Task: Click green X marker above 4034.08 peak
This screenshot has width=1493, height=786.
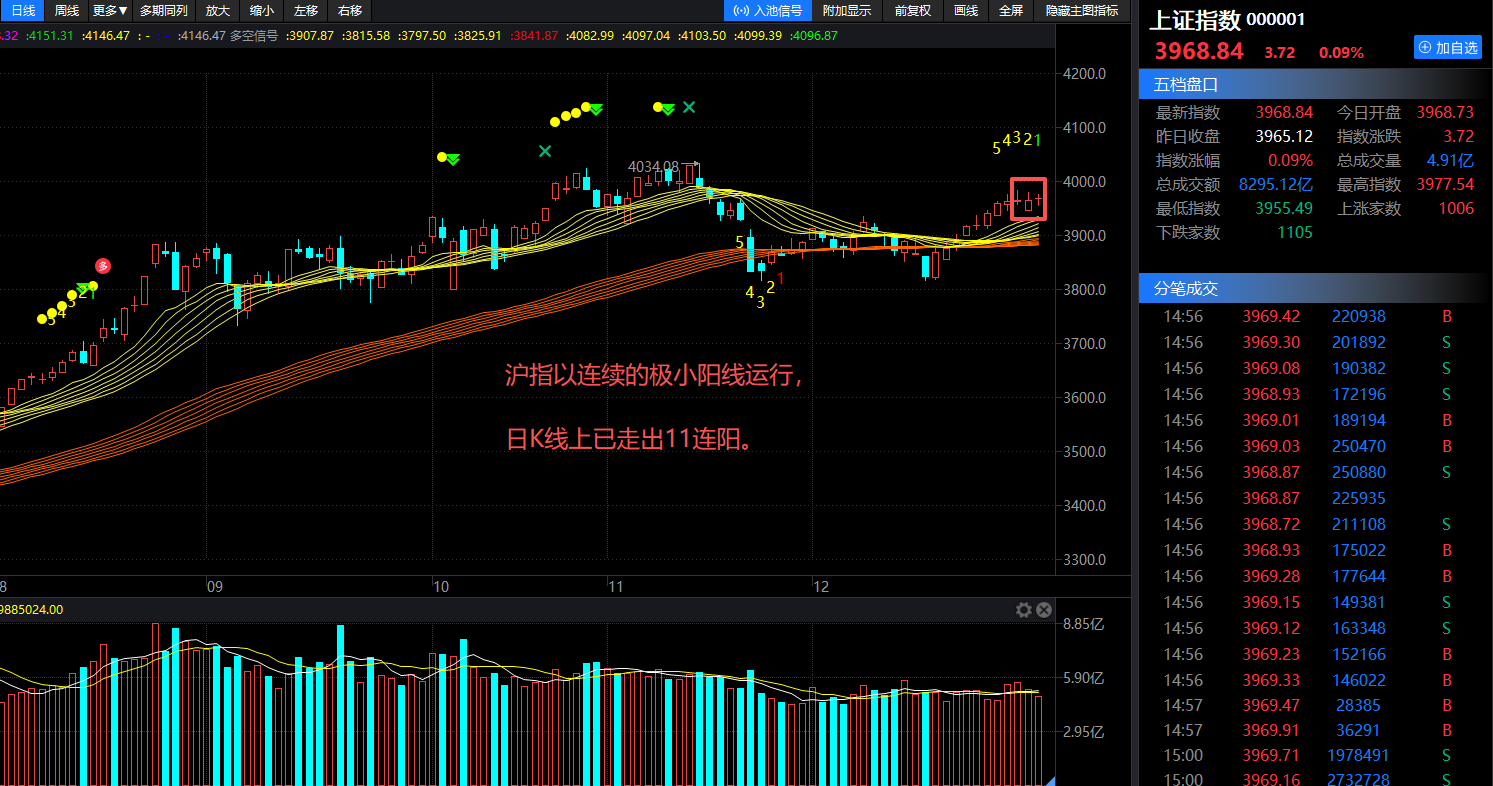Action: point(689,107)
